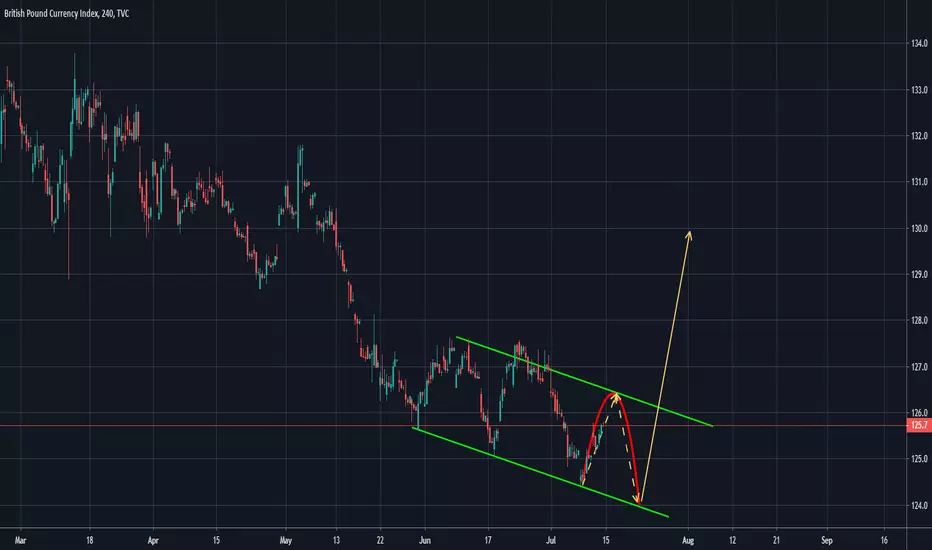This screenshot has width=932, height=550.
Task: Click the 129.0 price axis label
Action: click(919, 274)
